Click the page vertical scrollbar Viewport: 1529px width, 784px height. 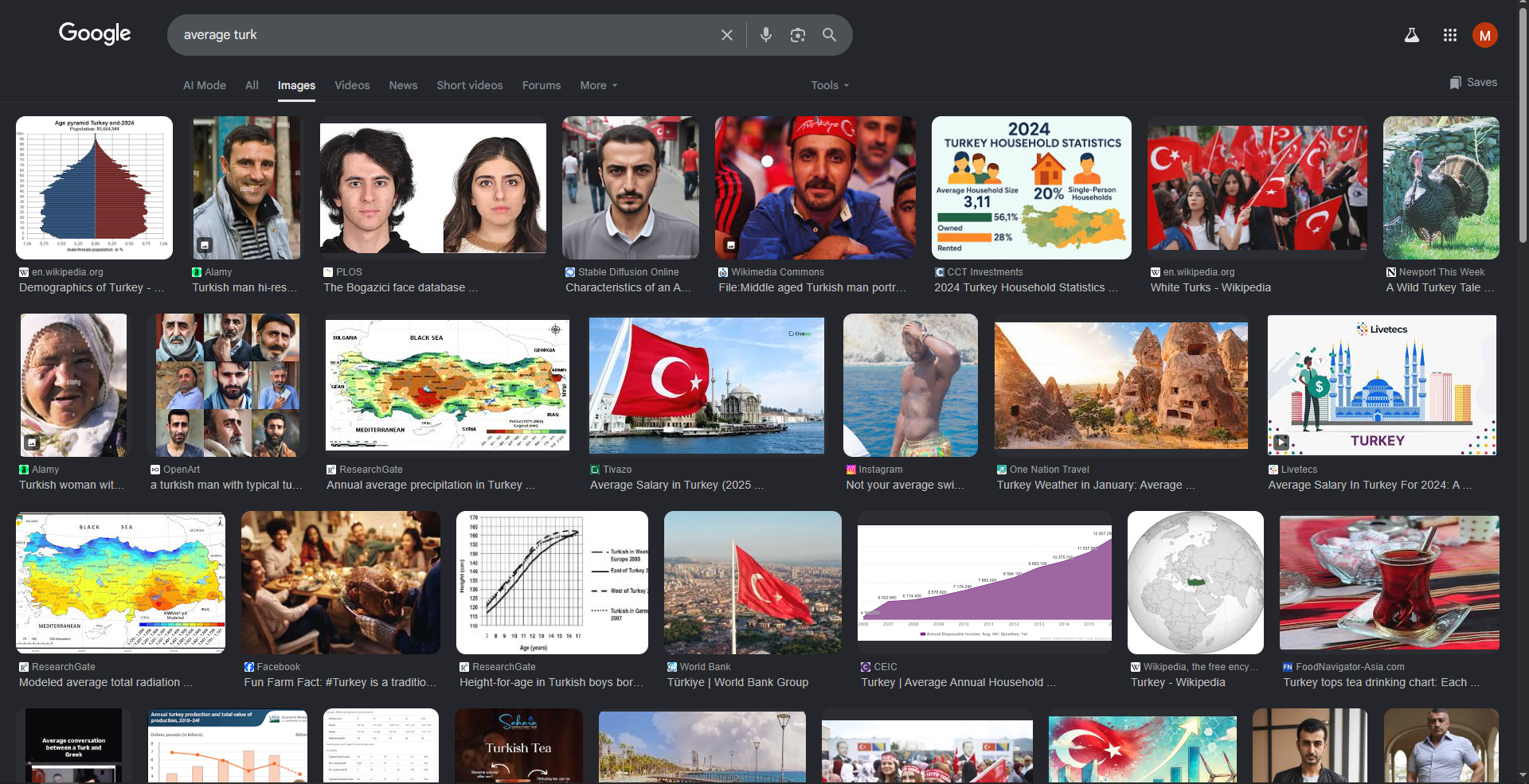pyautogui.click(x=1523, y=318)
